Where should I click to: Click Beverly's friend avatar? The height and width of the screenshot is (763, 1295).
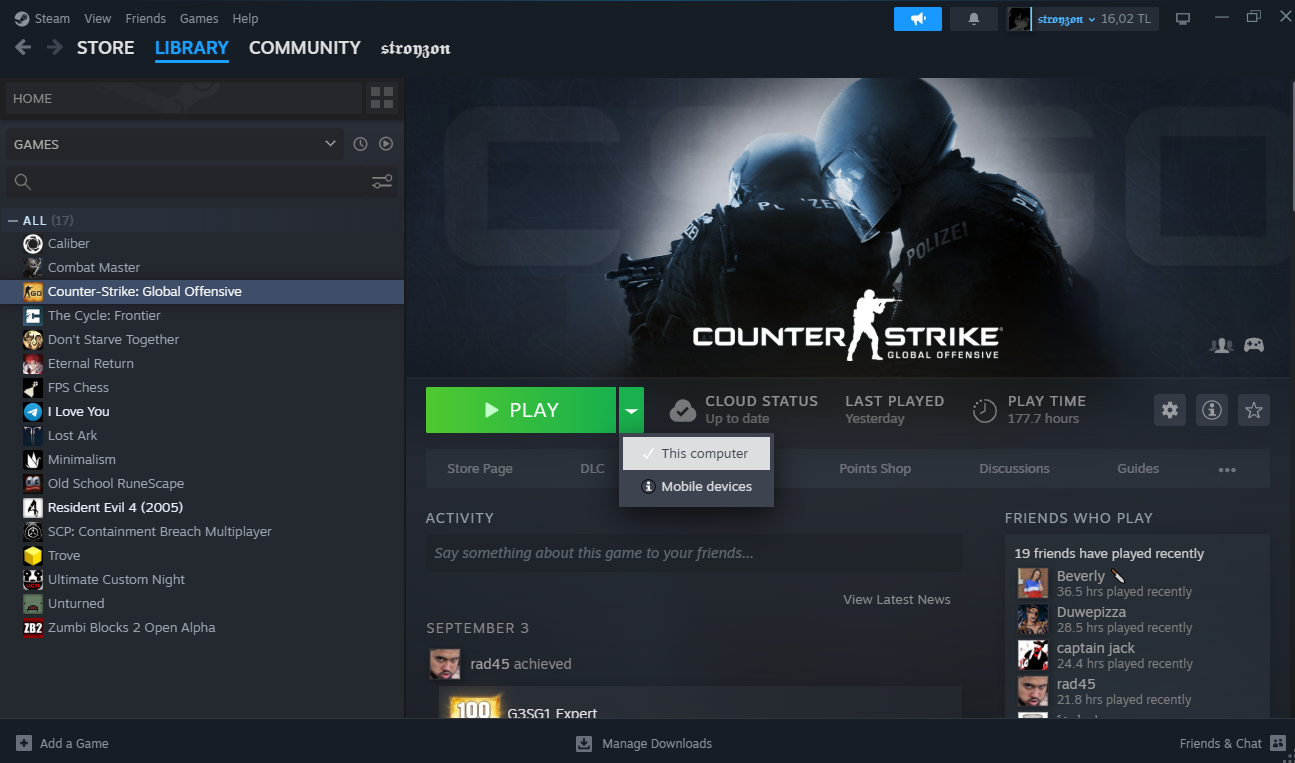point(1033,583)
